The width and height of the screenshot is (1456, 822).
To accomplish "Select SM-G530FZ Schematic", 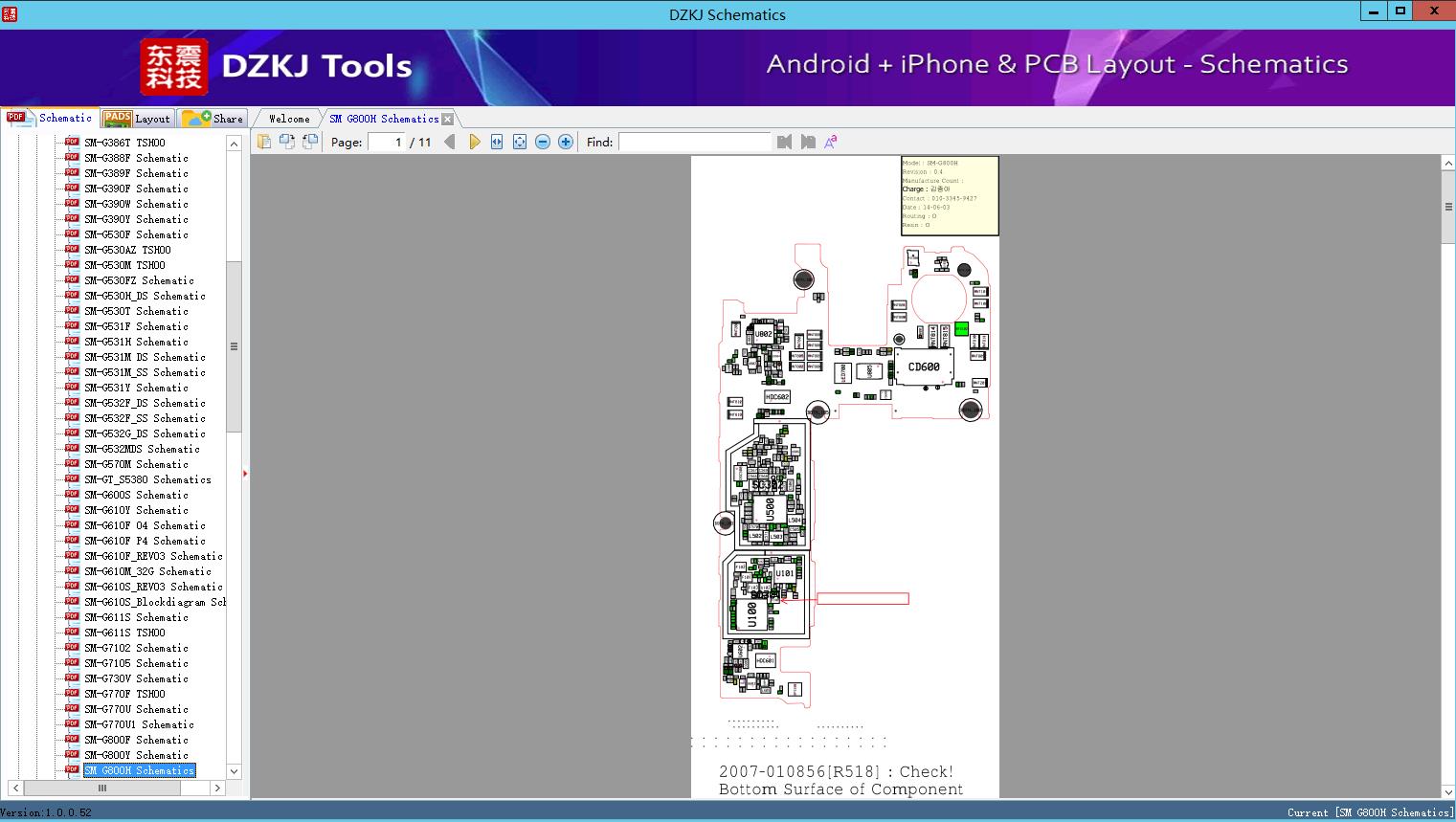I will click(x=139, y=280).
